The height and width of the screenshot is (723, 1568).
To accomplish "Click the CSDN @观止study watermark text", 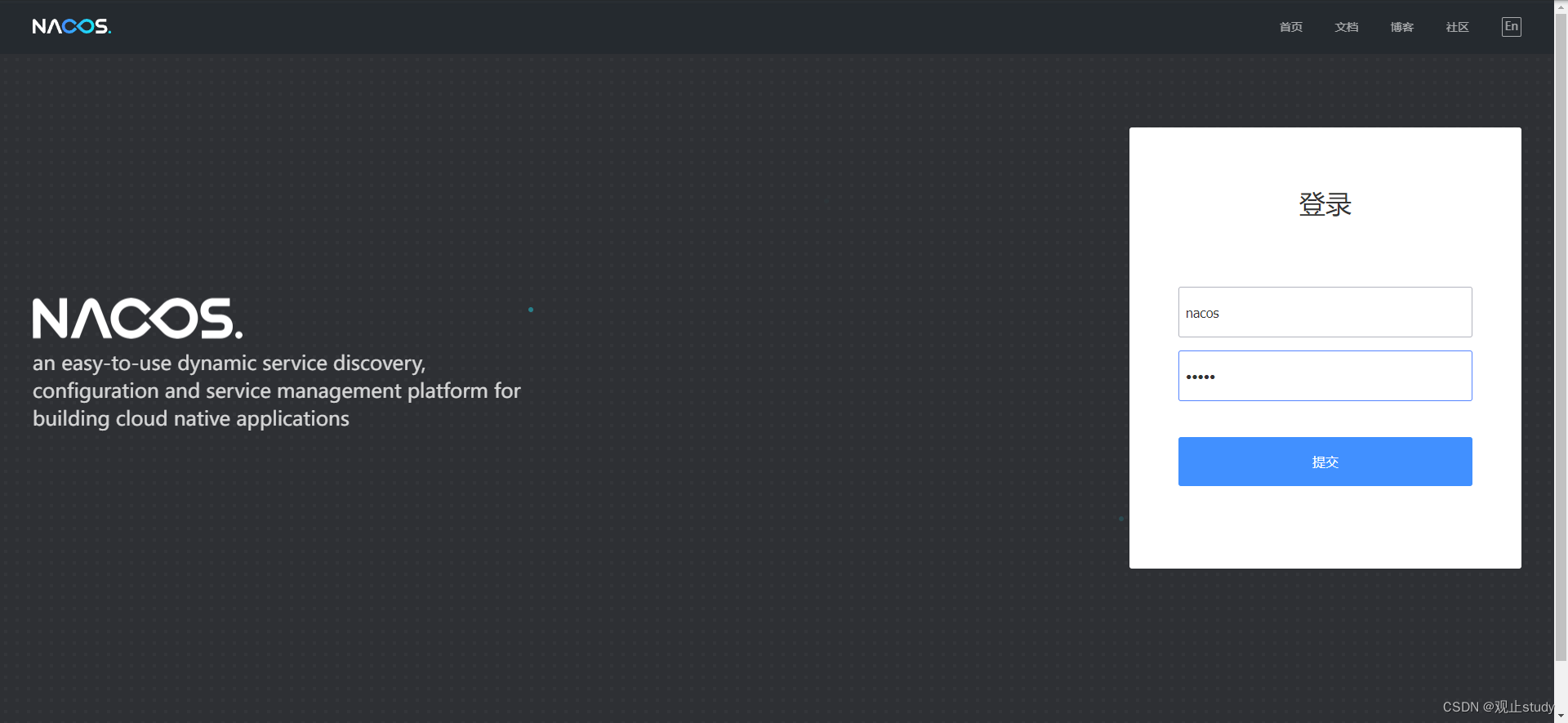I will click(1498, 707).
